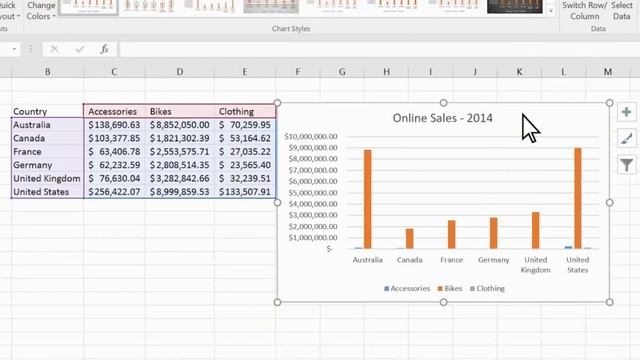Click cell with $3,282,842.66

coord(180,178)
